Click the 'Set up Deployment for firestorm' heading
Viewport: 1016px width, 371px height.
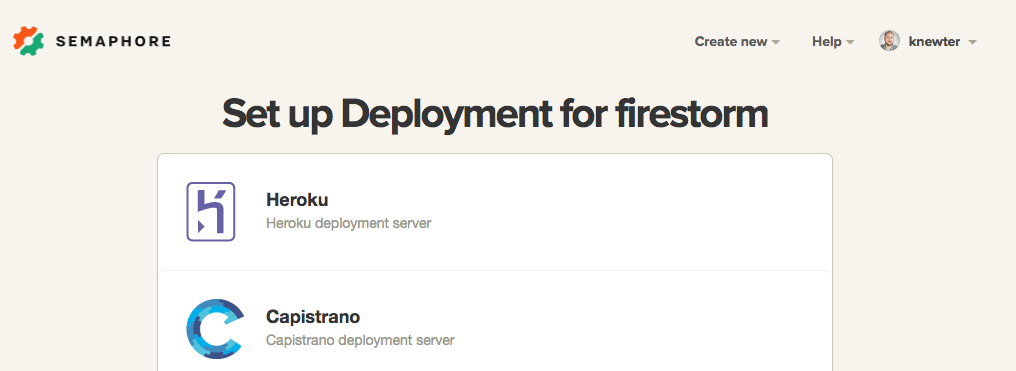[495, 114]
